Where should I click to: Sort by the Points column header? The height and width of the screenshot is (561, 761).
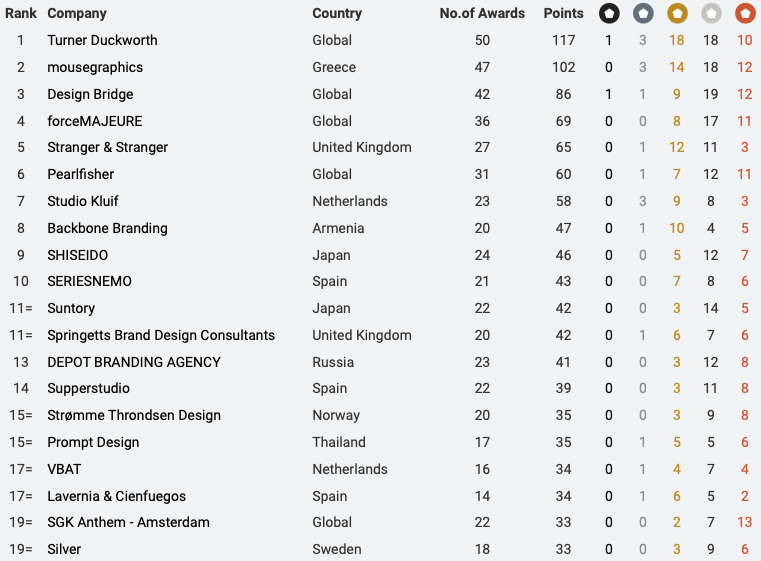tap(563, 14)
